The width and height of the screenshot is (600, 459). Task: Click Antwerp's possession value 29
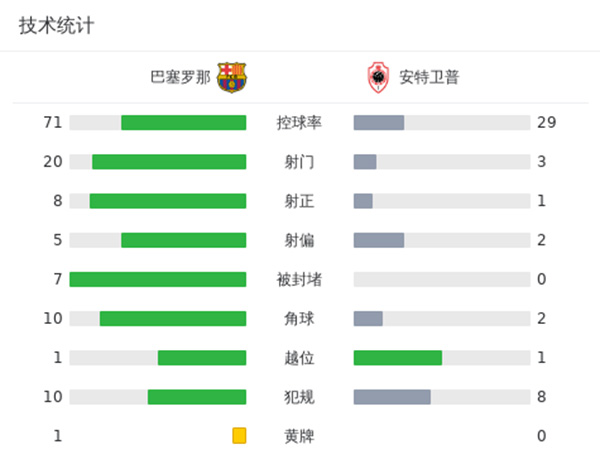(546, 123)
